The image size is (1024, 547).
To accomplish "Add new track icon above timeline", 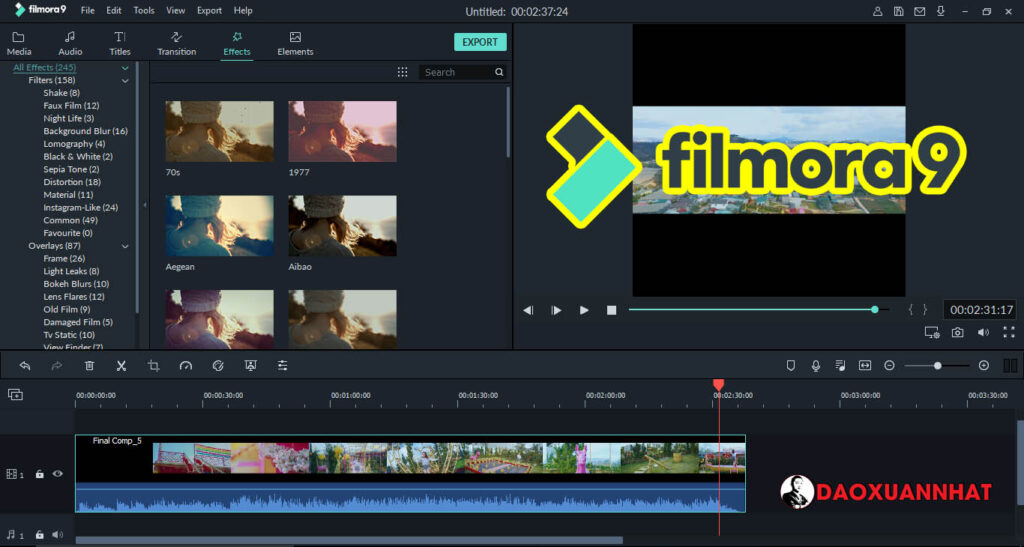I will click(15, 394).
